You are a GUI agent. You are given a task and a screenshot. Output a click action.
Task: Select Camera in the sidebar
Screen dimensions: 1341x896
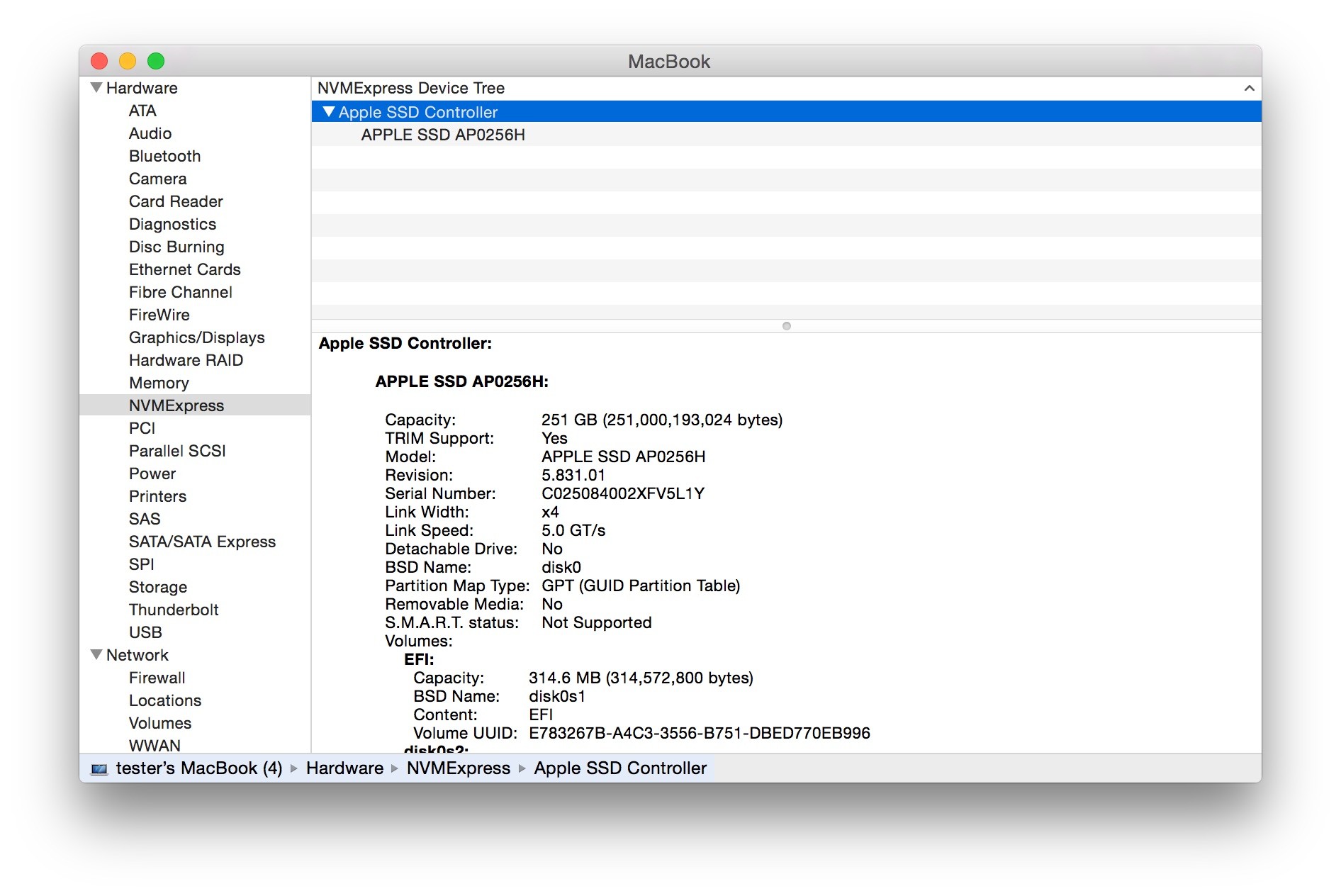157,179
